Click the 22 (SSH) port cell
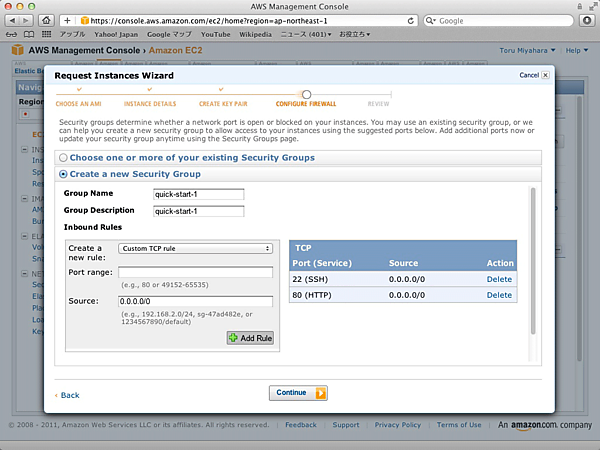 click(x=310, y=279)
